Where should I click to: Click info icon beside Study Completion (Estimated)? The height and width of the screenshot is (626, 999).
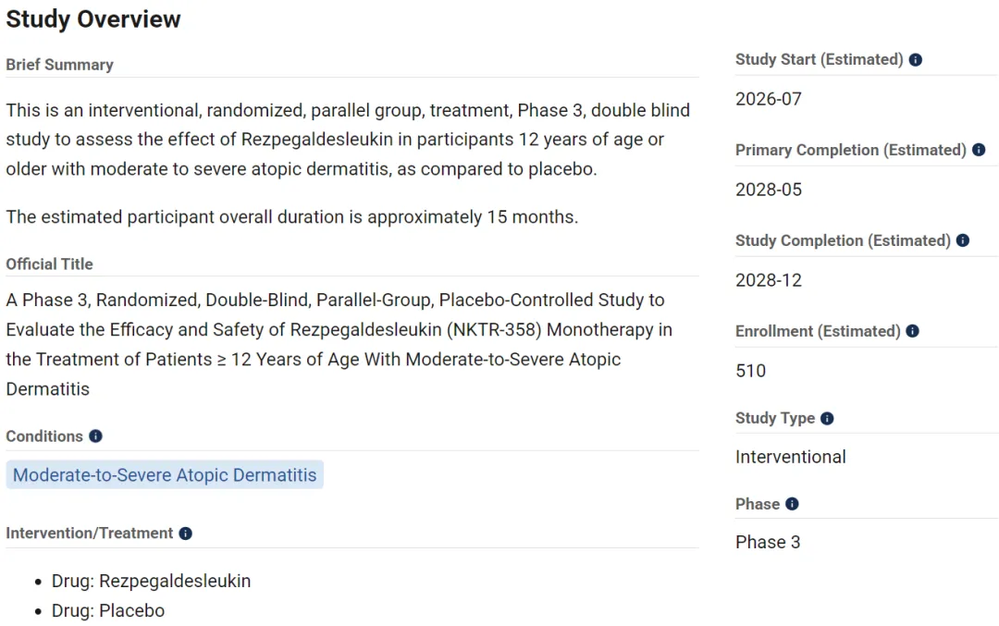click(x=963, y=240)
